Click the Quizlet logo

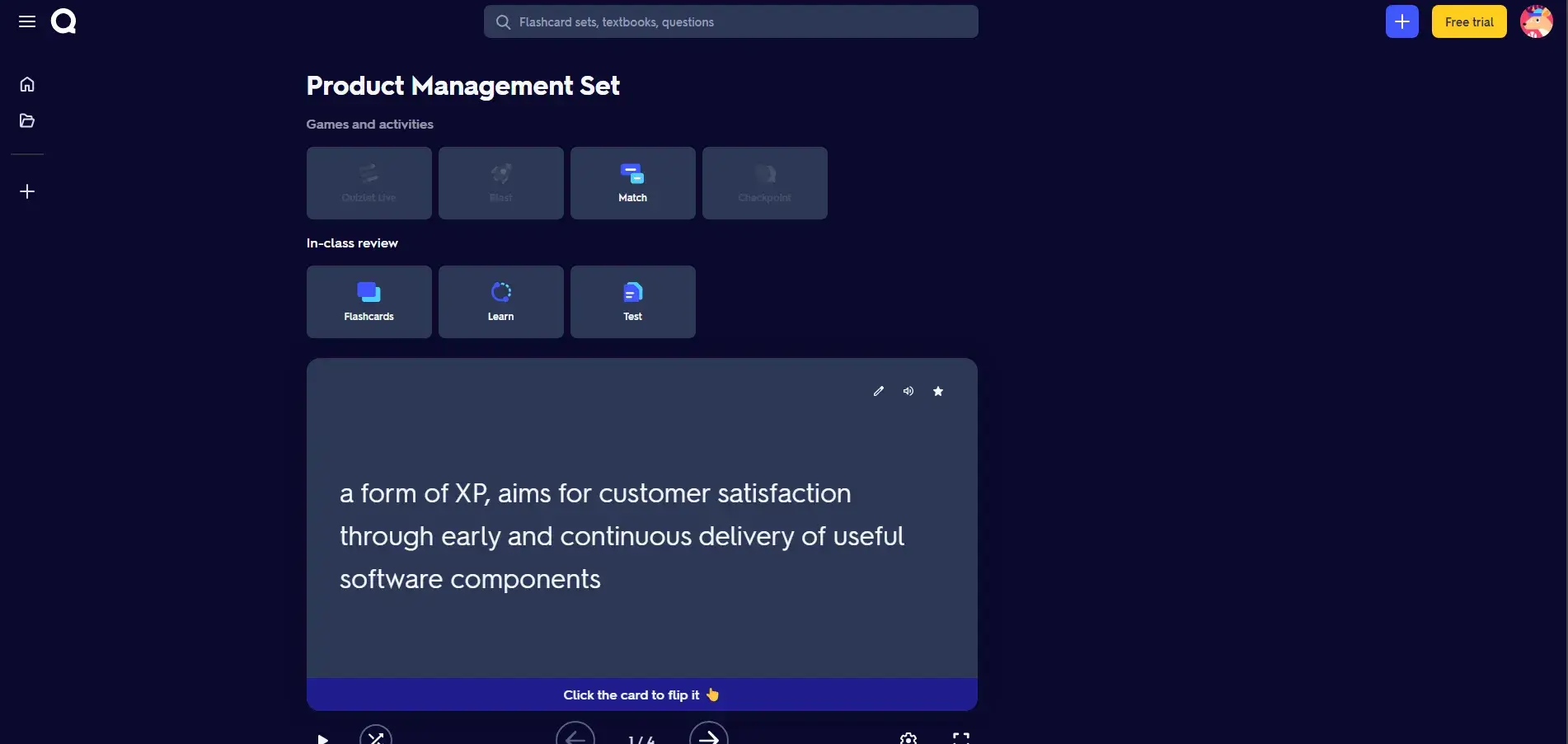point(63,21)
